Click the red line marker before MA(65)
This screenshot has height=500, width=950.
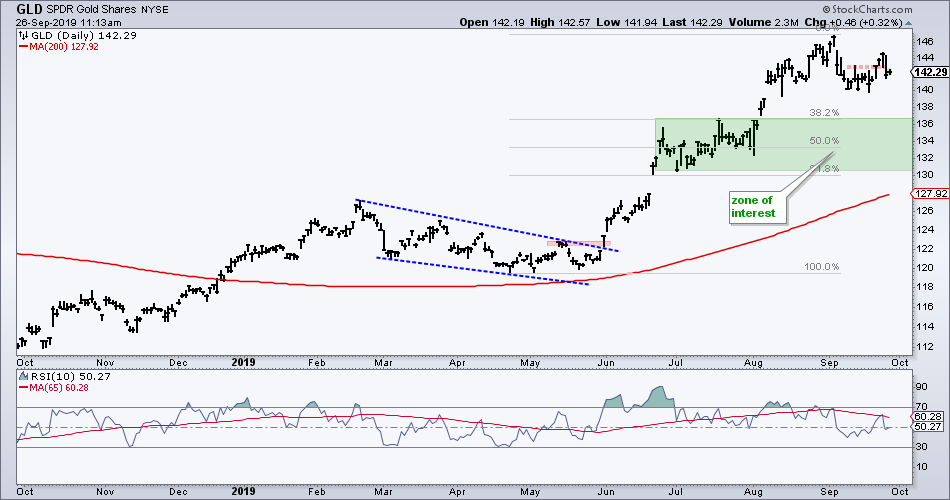pos(24,388)
